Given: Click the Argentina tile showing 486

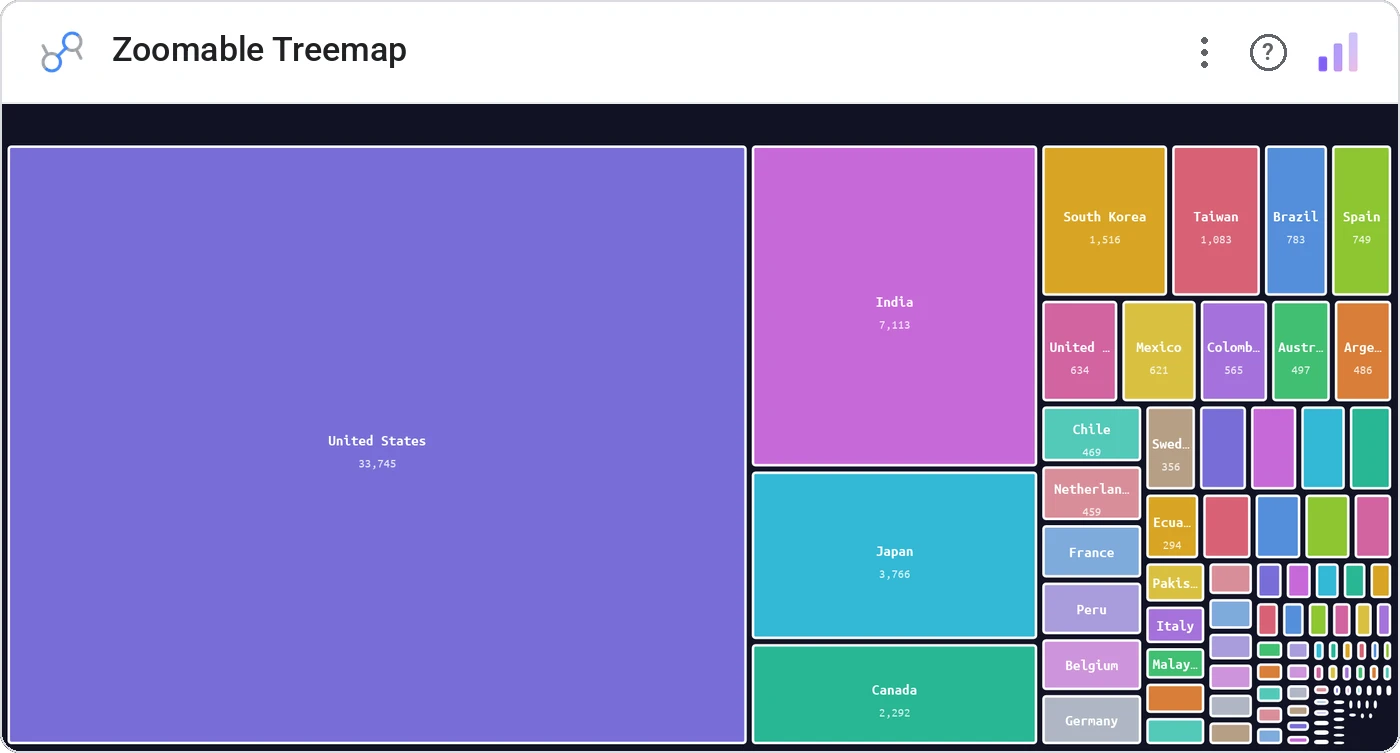Looking at the screenshot, I should [x=1363, y=351].
